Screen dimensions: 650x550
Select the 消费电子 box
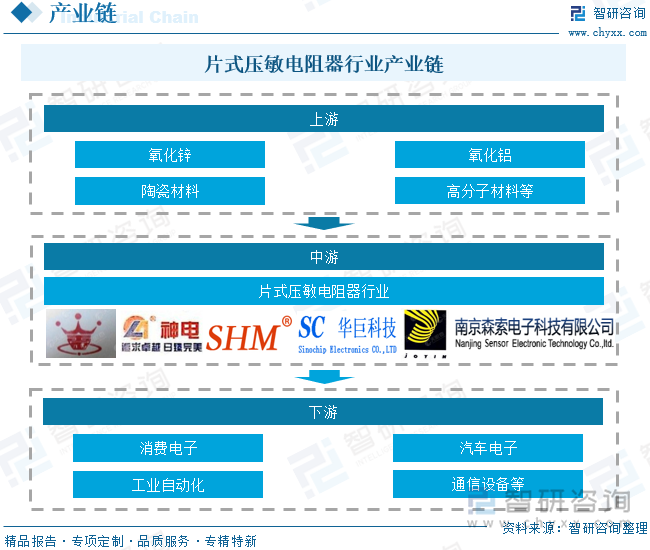click(168, 448)
